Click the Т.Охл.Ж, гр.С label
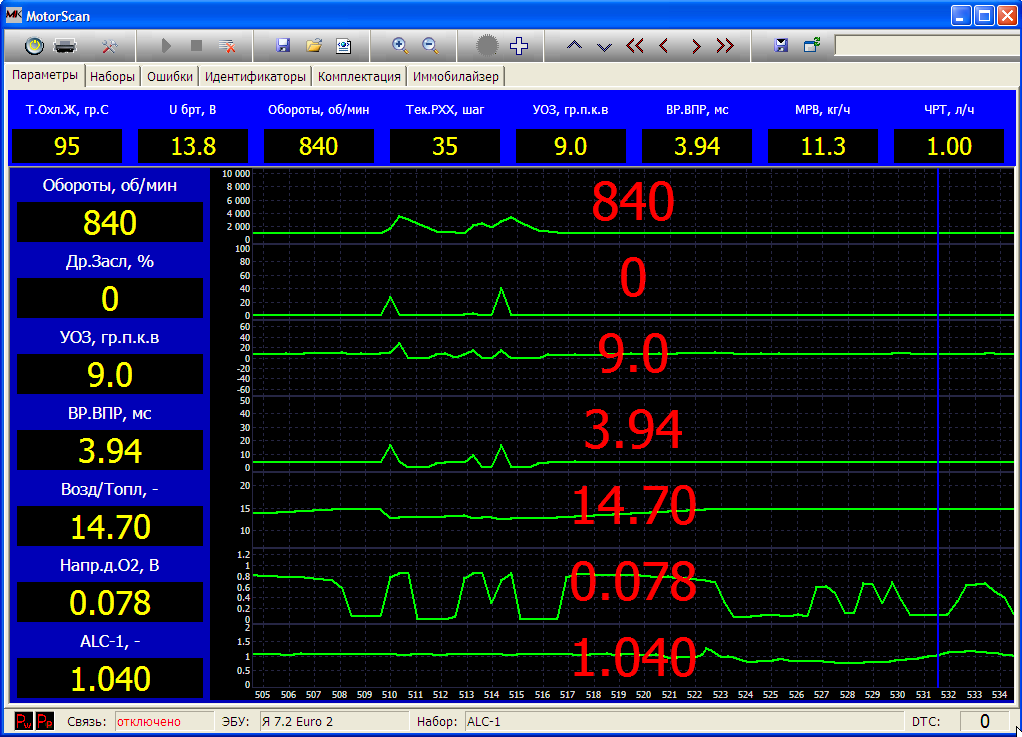 (x=67, y=109)
